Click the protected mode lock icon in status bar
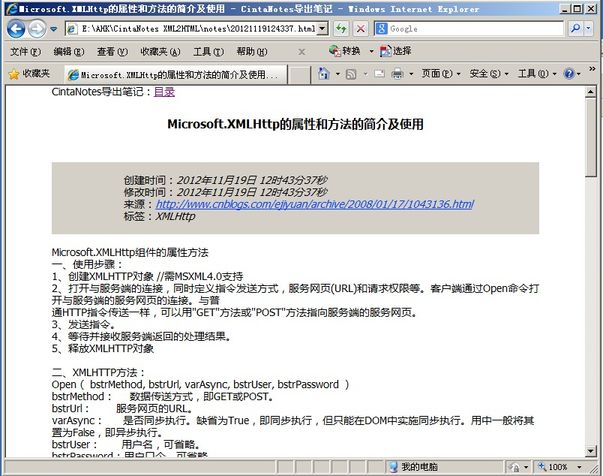 [x=514, y=467]
